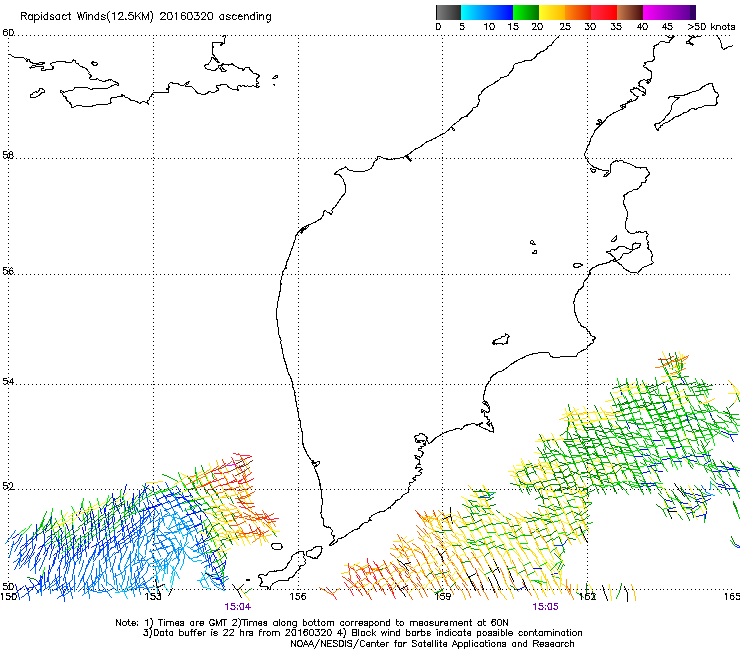Click the latitude label 58

[8, 155]
